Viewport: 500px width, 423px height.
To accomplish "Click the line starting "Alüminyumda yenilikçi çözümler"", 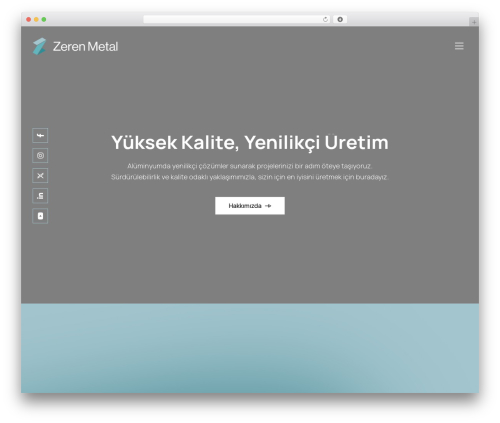I will [249, 166].
